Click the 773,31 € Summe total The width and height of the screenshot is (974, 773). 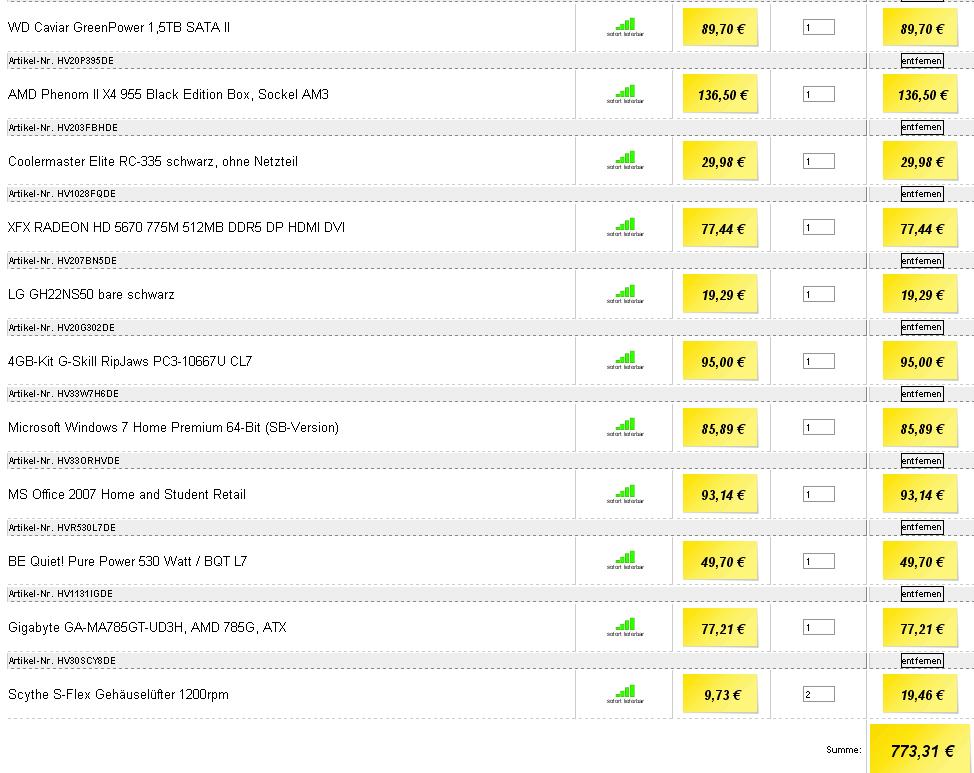point(922,751)
